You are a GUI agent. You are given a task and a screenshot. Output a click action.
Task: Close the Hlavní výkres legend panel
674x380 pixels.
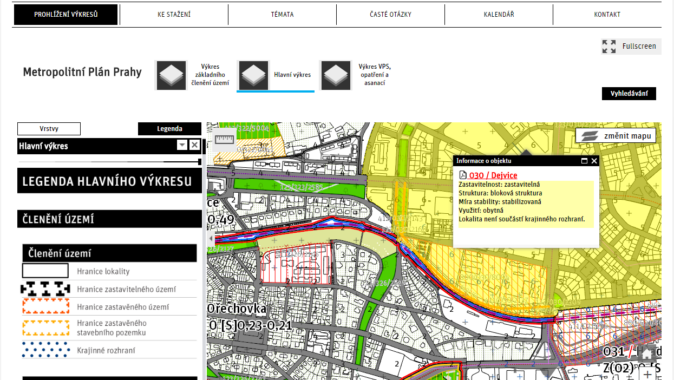click(x=195, y=145)
